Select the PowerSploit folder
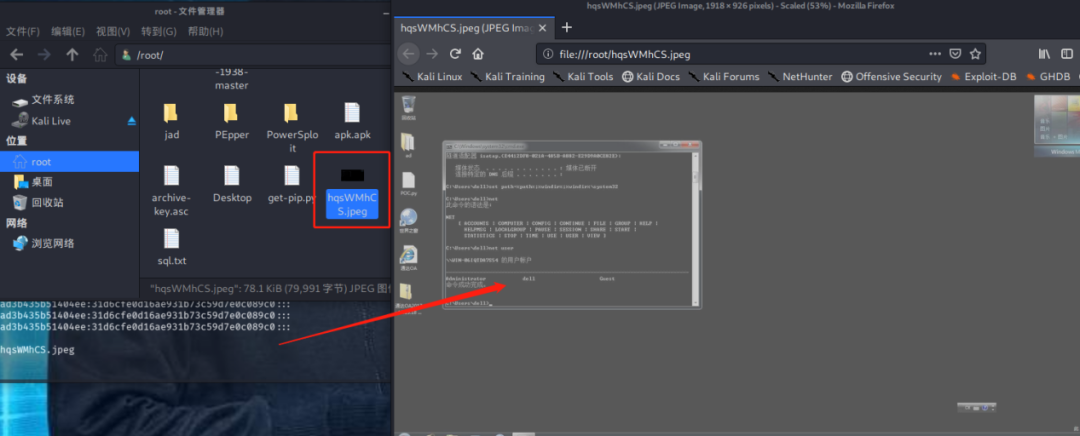1080x436 pixels. click(291, 127)
